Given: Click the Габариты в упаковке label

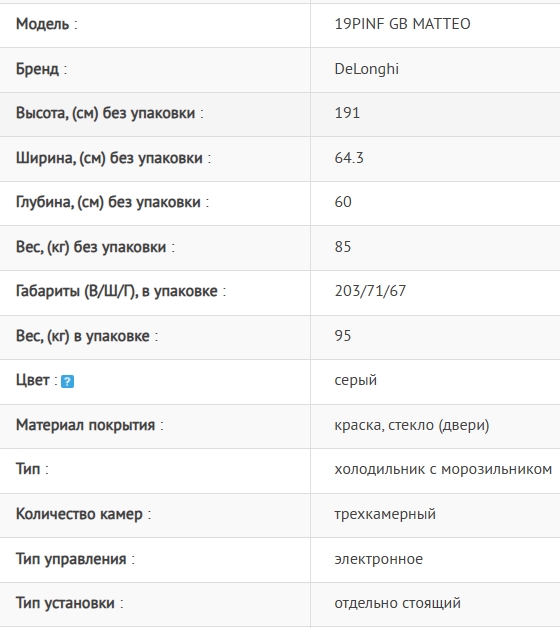Looking at the screenshot, I should point(121,291).
